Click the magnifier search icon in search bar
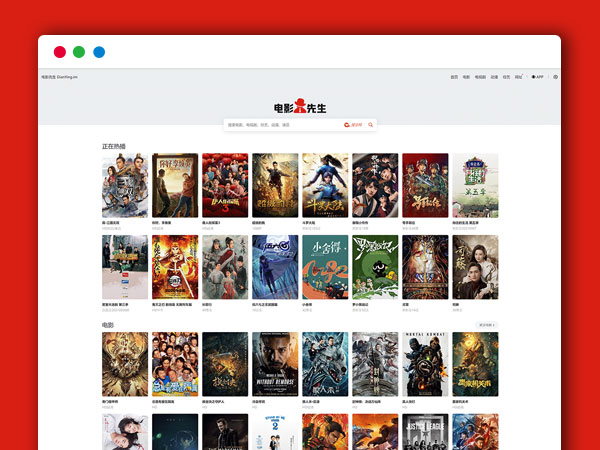The image size is (600, 450). tap(371, 125)
